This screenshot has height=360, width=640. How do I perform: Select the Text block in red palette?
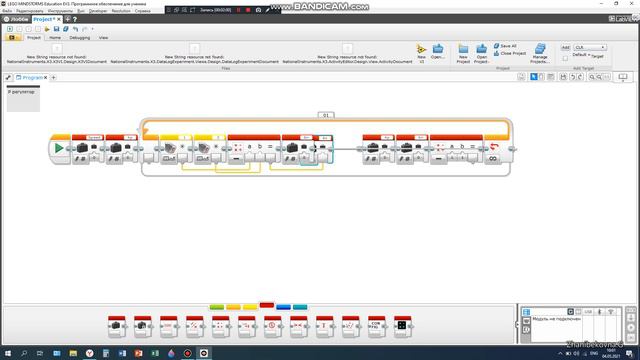tap(324, 326)
